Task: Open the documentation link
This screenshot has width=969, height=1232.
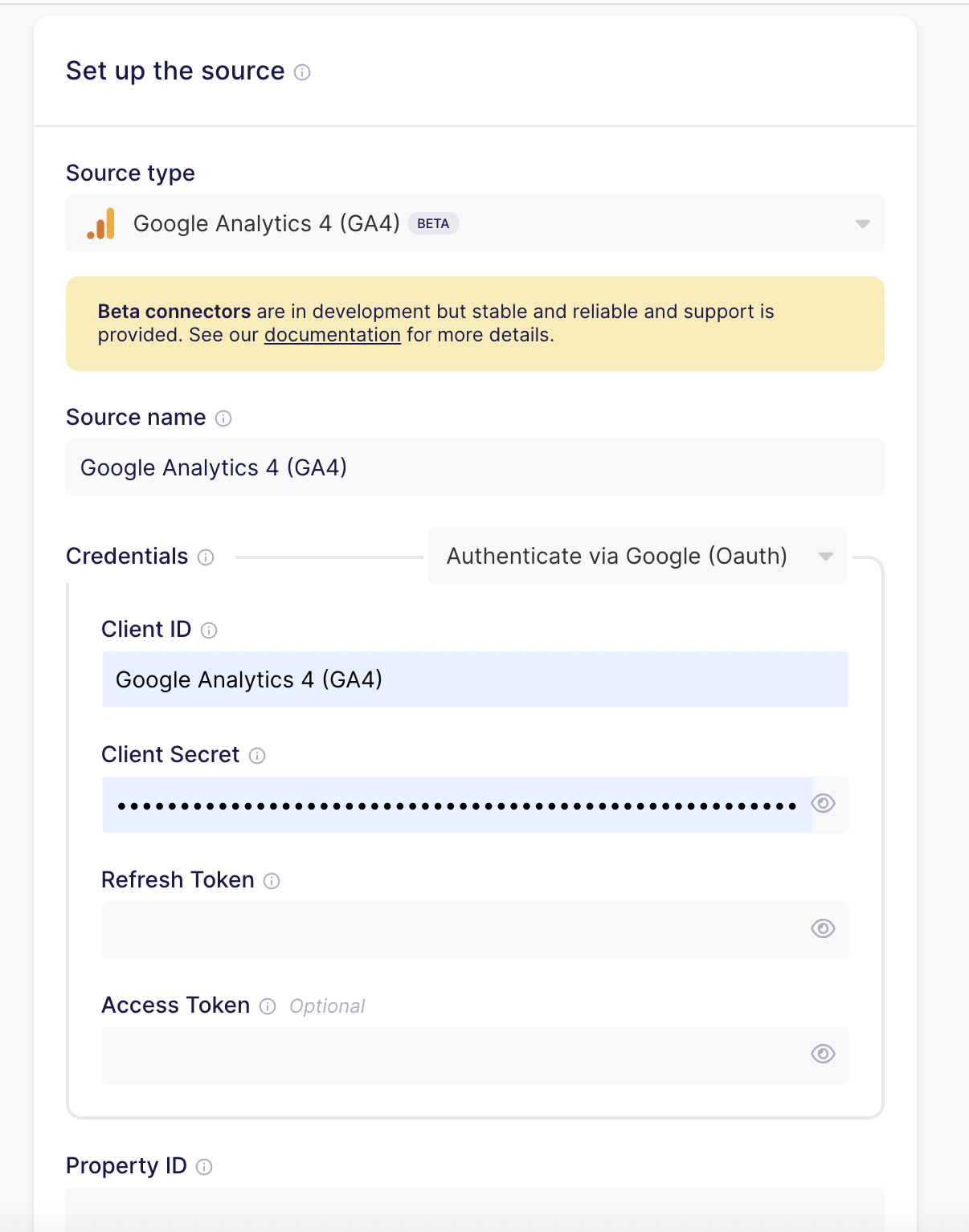Action: coord(333,335)
